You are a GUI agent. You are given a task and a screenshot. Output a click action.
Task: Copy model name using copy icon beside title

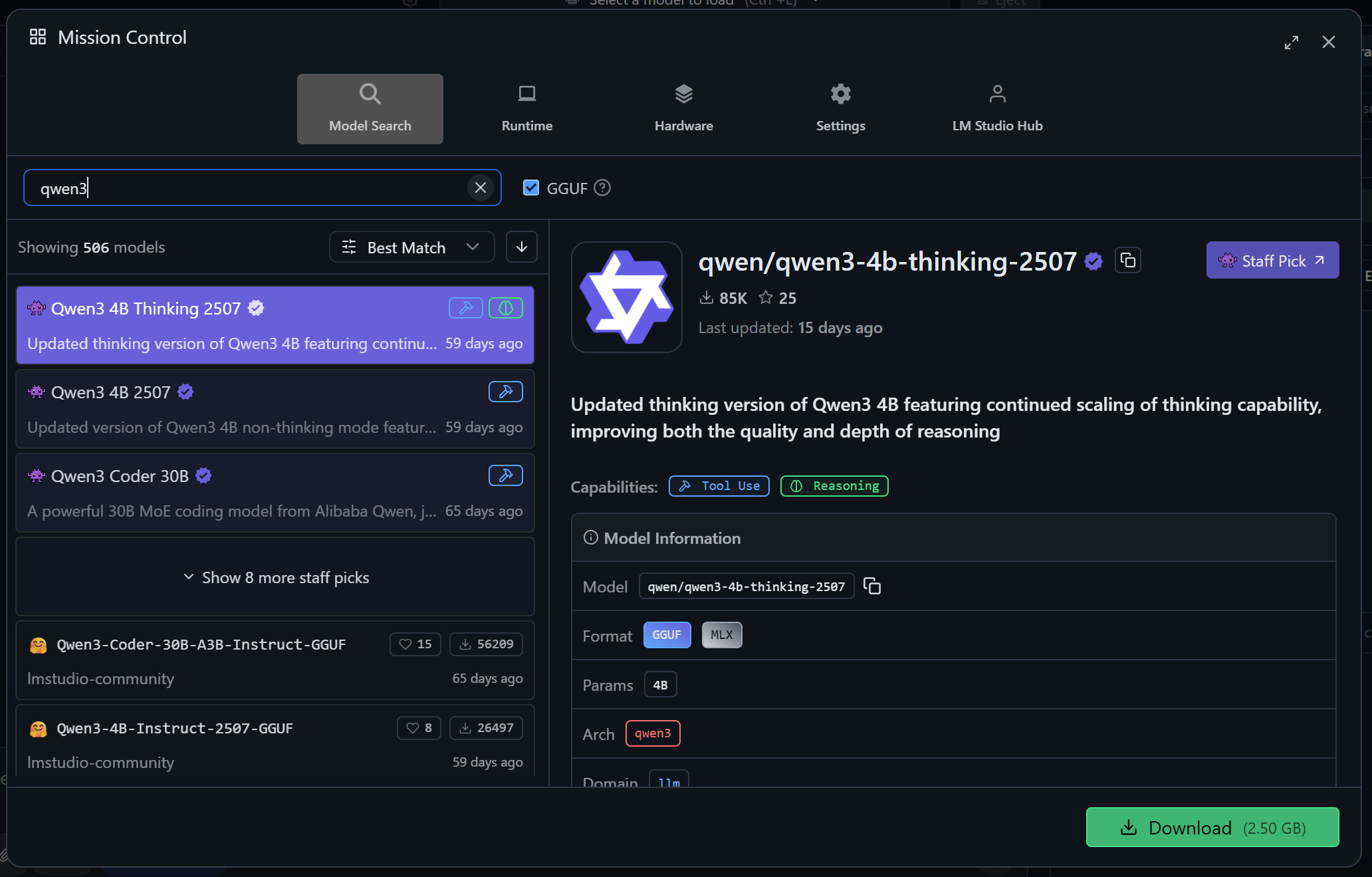coord(1128,260)
